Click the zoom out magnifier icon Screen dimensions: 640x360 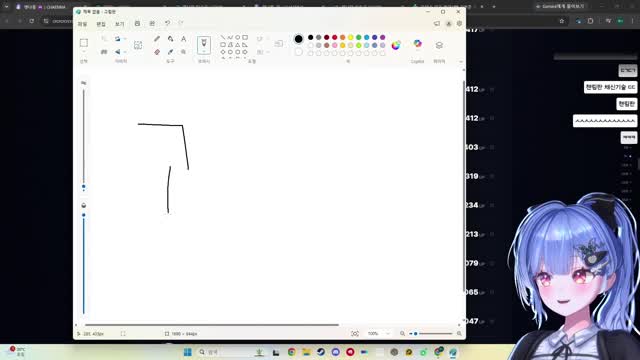402,333
